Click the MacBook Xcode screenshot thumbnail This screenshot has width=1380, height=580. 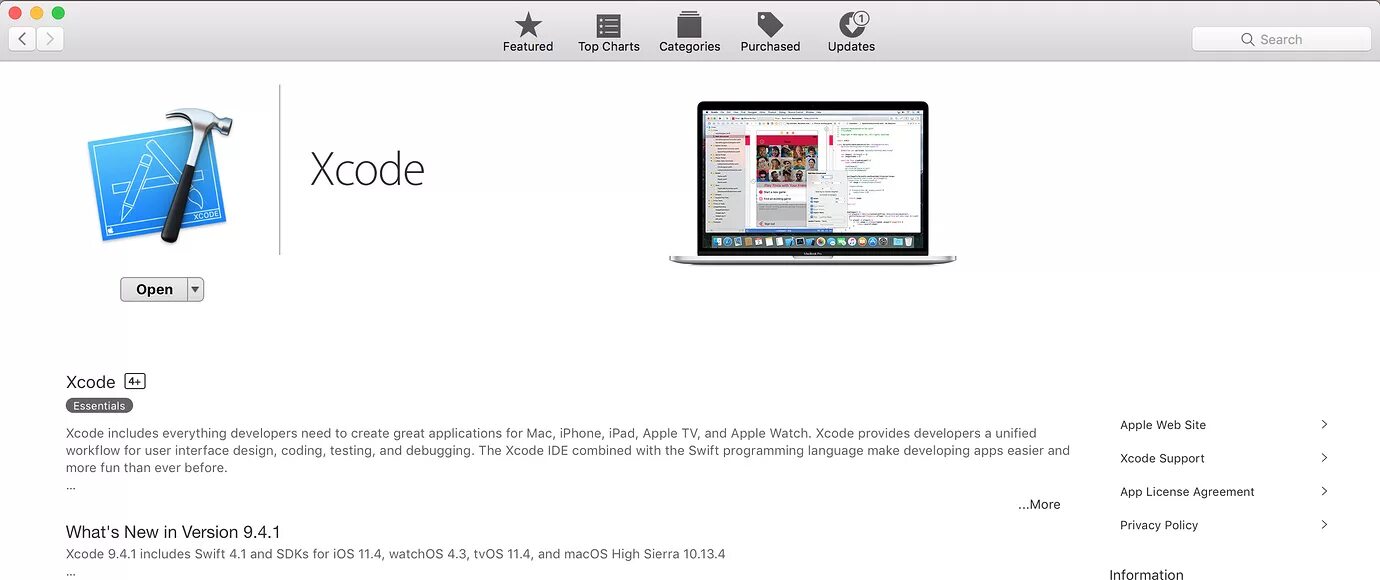(x=812, y=183)
